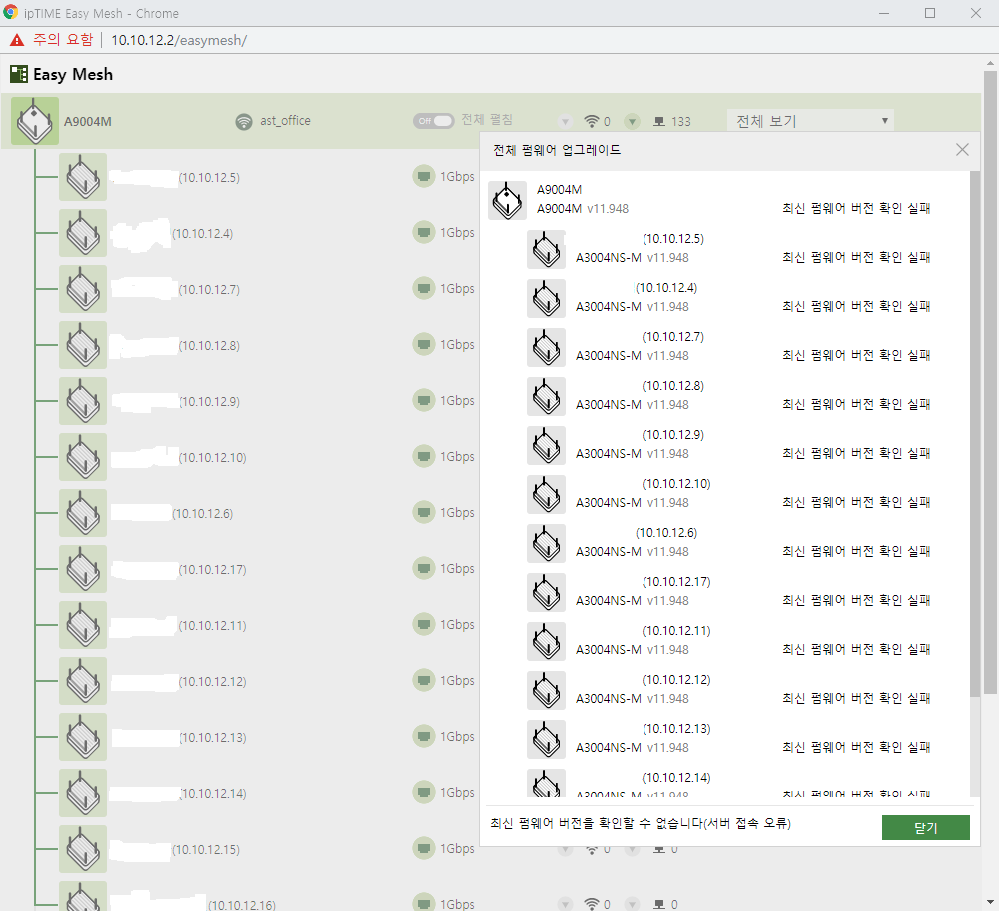Select router icon for 10.10.12.9 in tree

tap(83, 401)
